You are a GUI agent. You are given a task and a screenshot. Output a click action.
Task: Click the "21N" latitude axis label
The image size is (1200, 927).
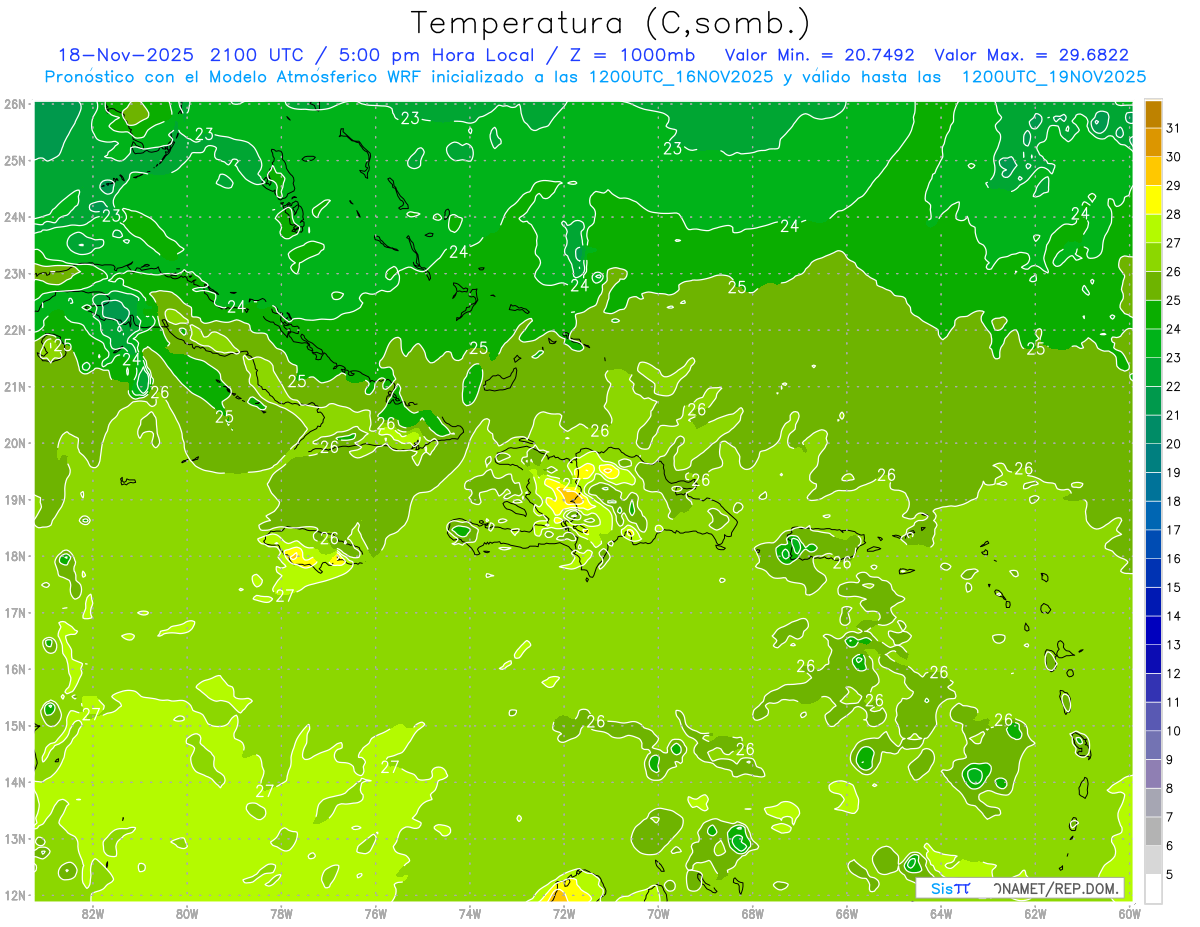click(x=15, y=386)
